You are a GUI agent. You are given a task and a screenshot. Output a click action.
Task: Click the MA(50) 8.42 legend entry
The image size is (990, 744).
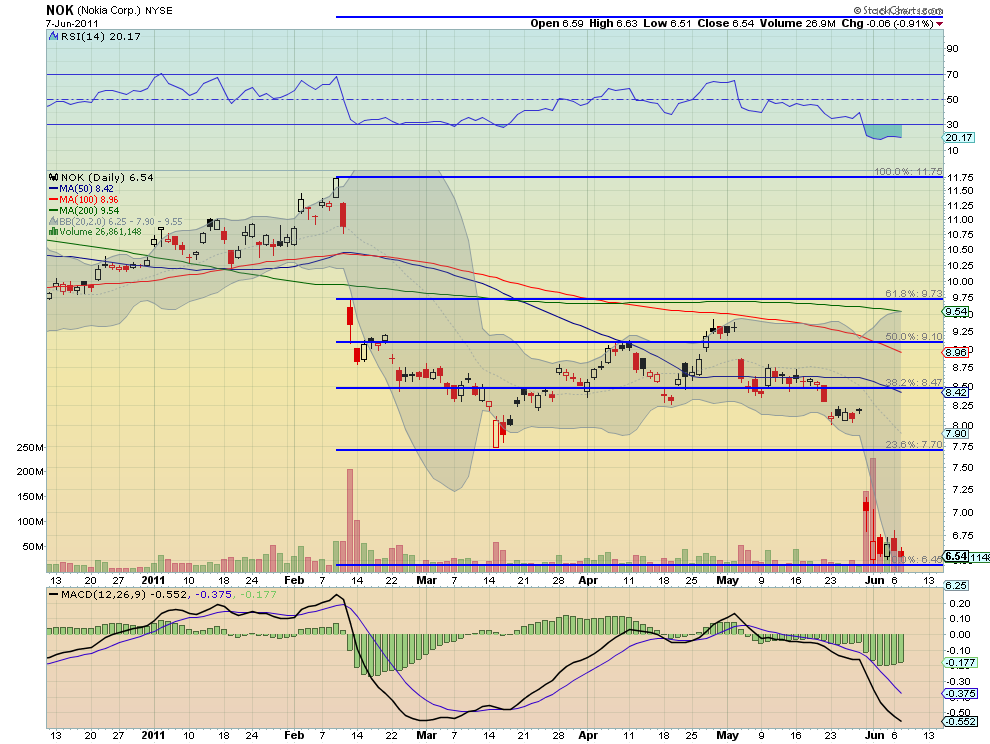click(86, 189)
